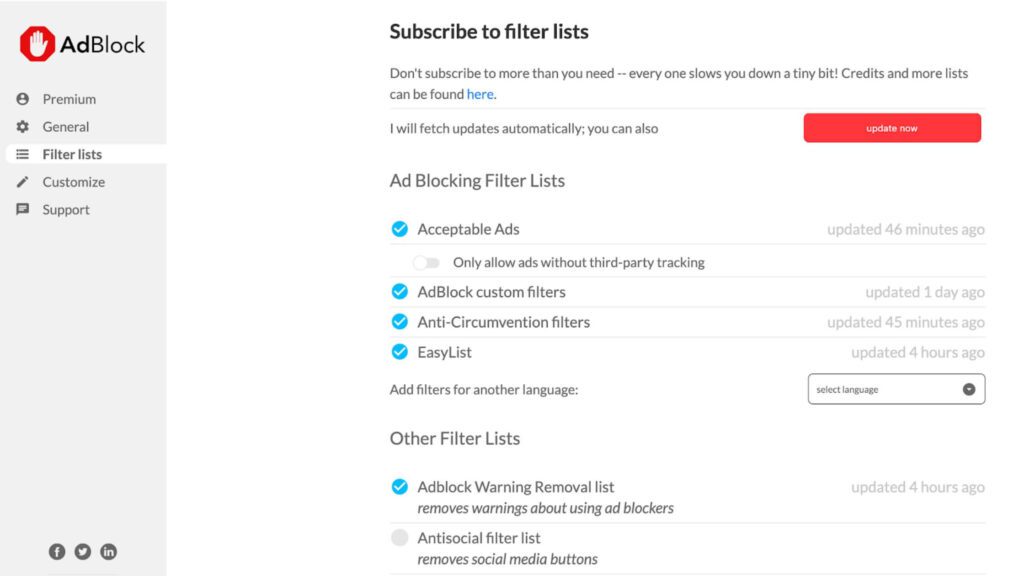Switch to the Customize section
This screenshot has width=1024, height=576.
(x=72, y=182)
